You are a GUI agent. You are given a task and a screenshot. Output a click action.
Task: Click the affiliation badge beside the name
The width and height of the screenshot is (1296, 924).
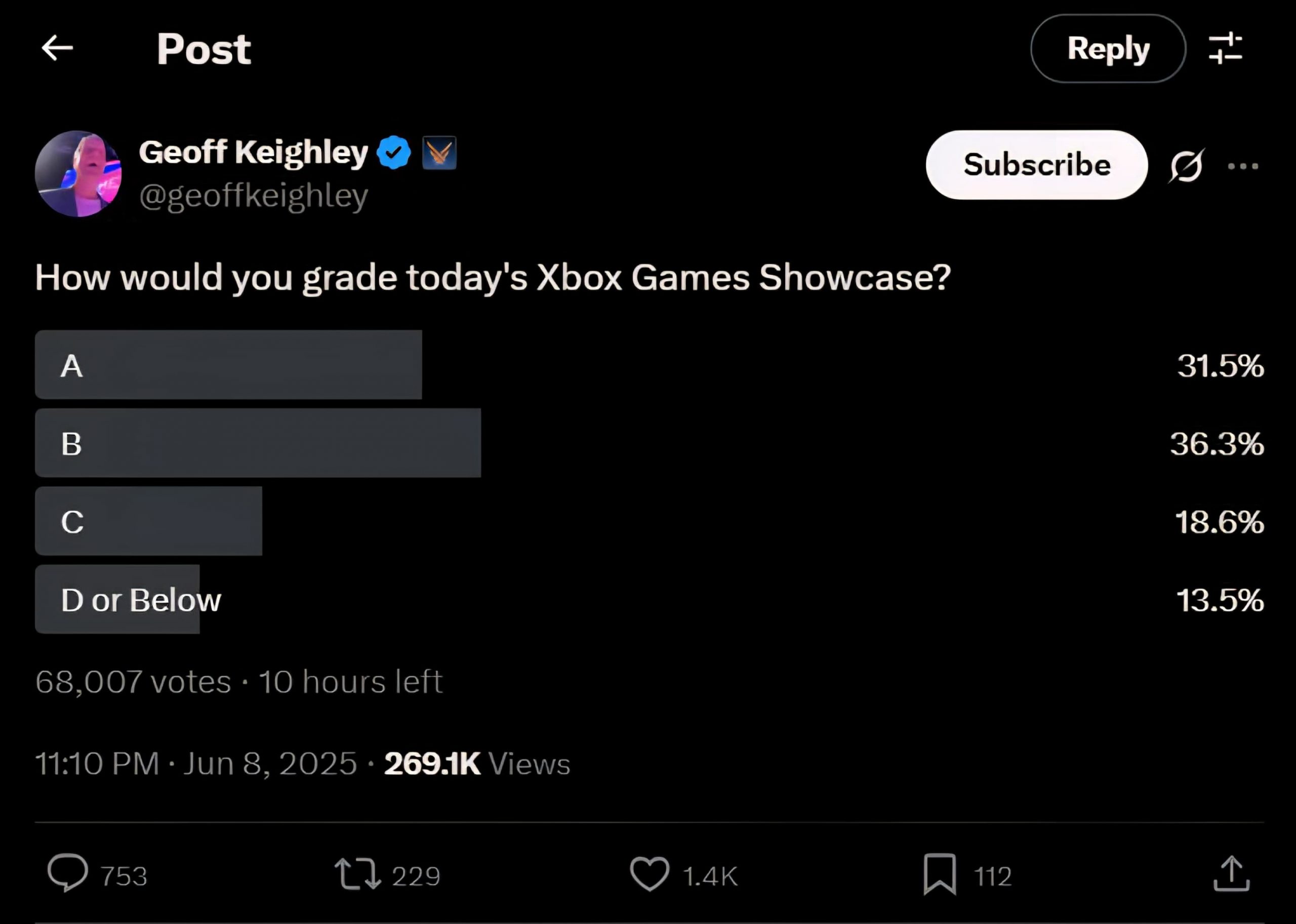439,152
